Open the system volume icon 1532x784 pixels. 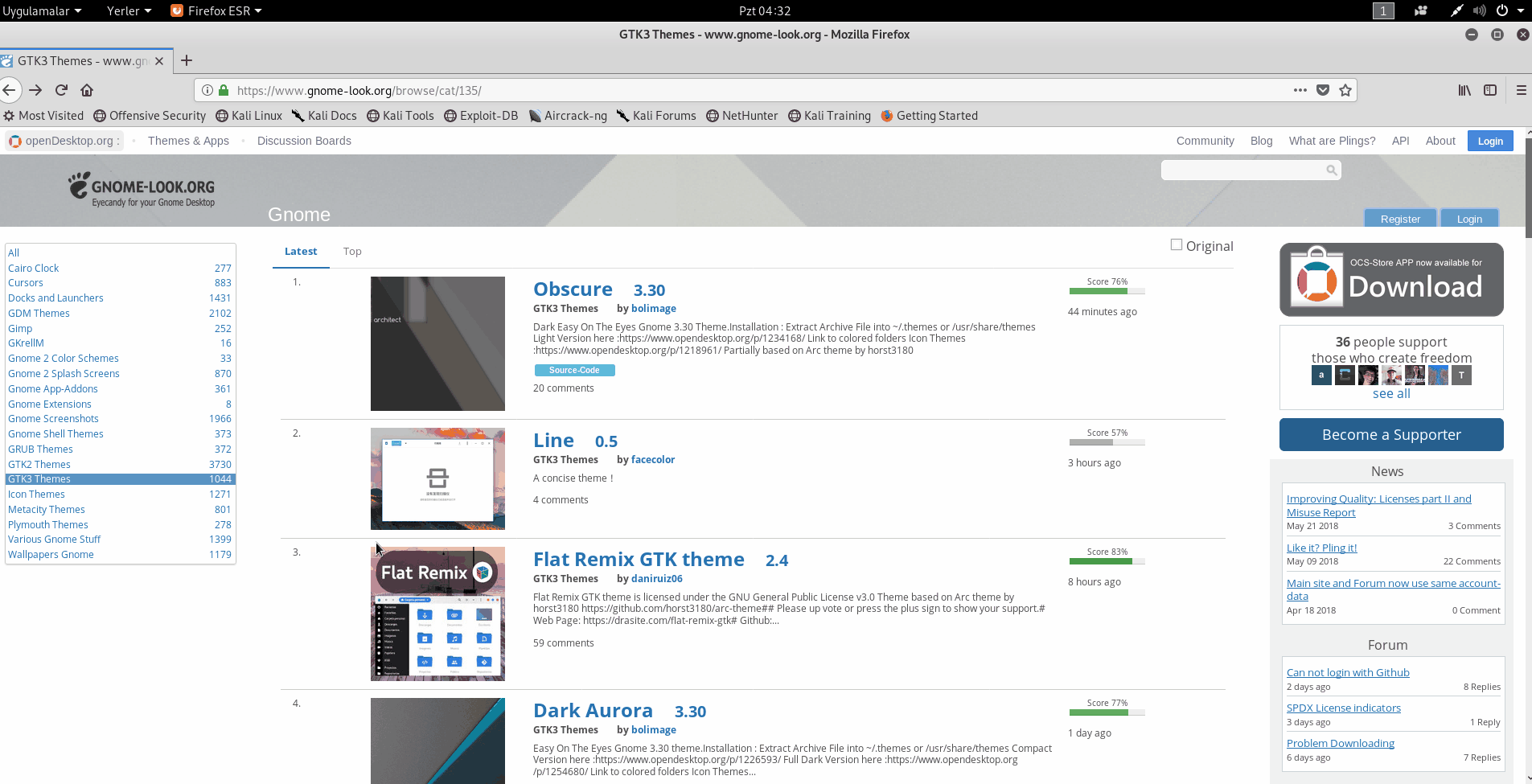pyautogui.click(x=1479, y=10)
